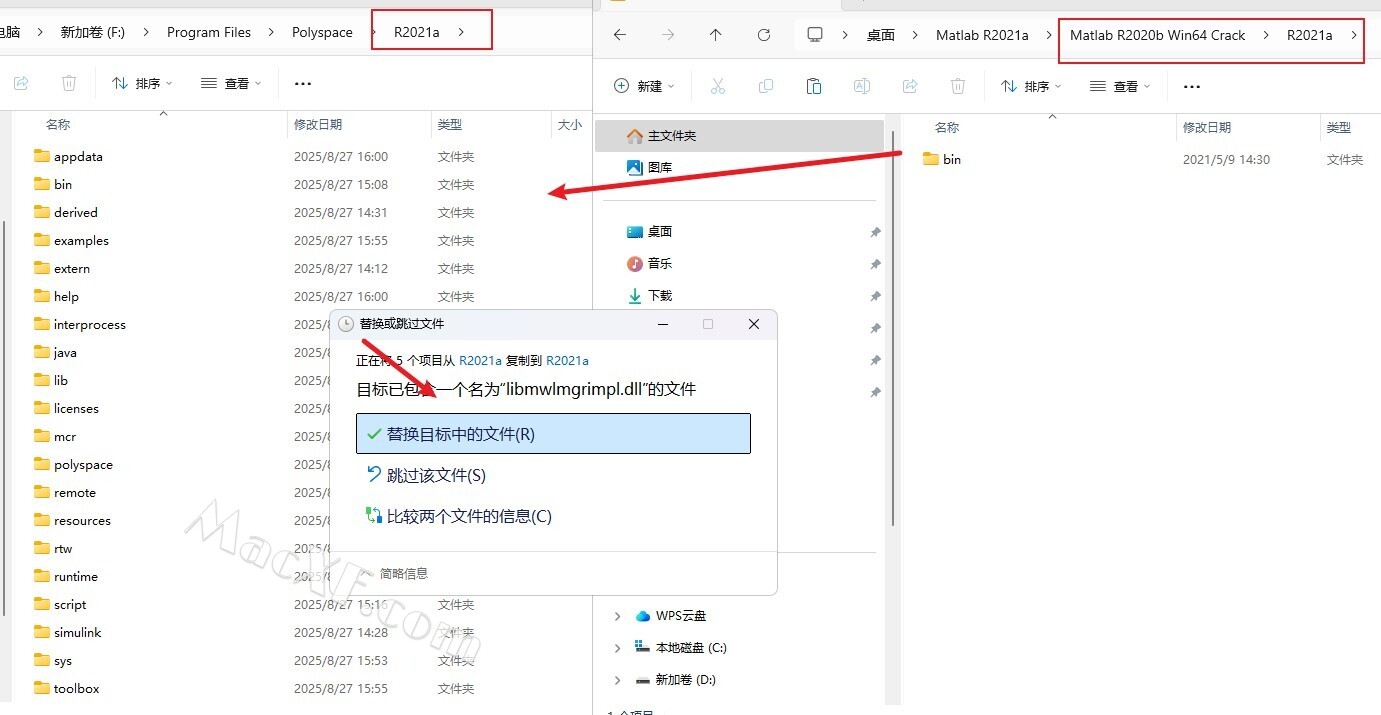Viewport: 1381px width, 715px height.
Task: Click the Delete trash icon in right toolbar
Action: pos(957,86)
